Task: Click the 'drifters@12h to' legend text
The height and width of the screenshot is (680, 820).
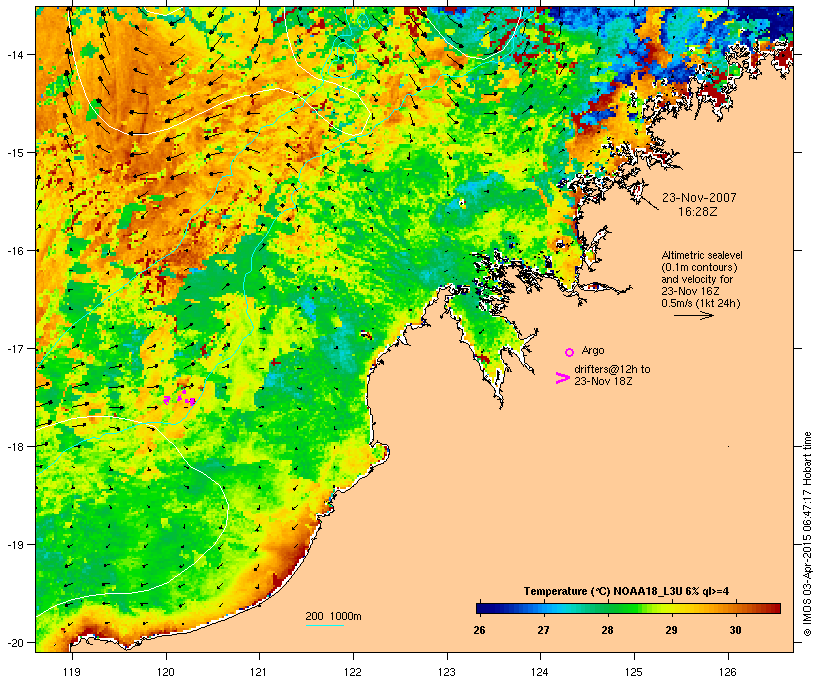Action: [612, 369]
